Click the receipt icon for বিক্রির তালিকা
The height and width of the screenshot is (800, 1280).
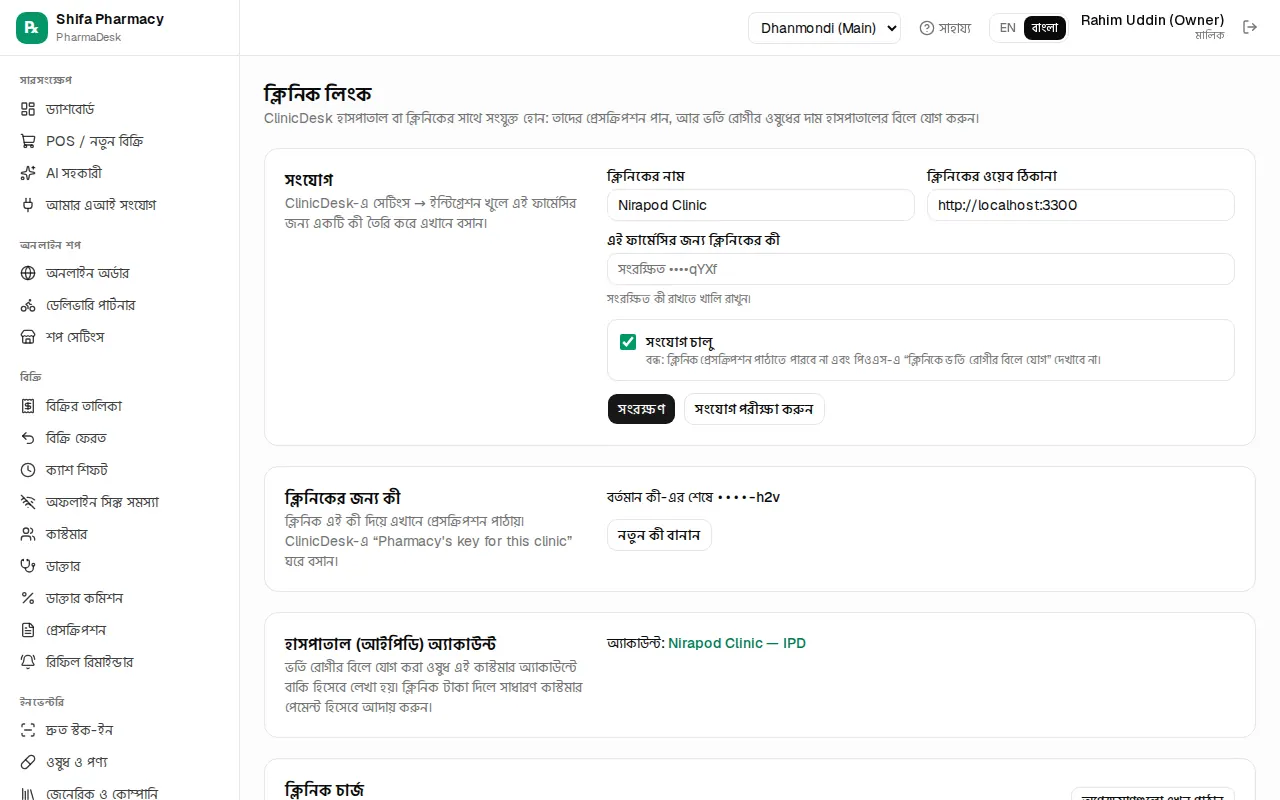click(28, 406)
